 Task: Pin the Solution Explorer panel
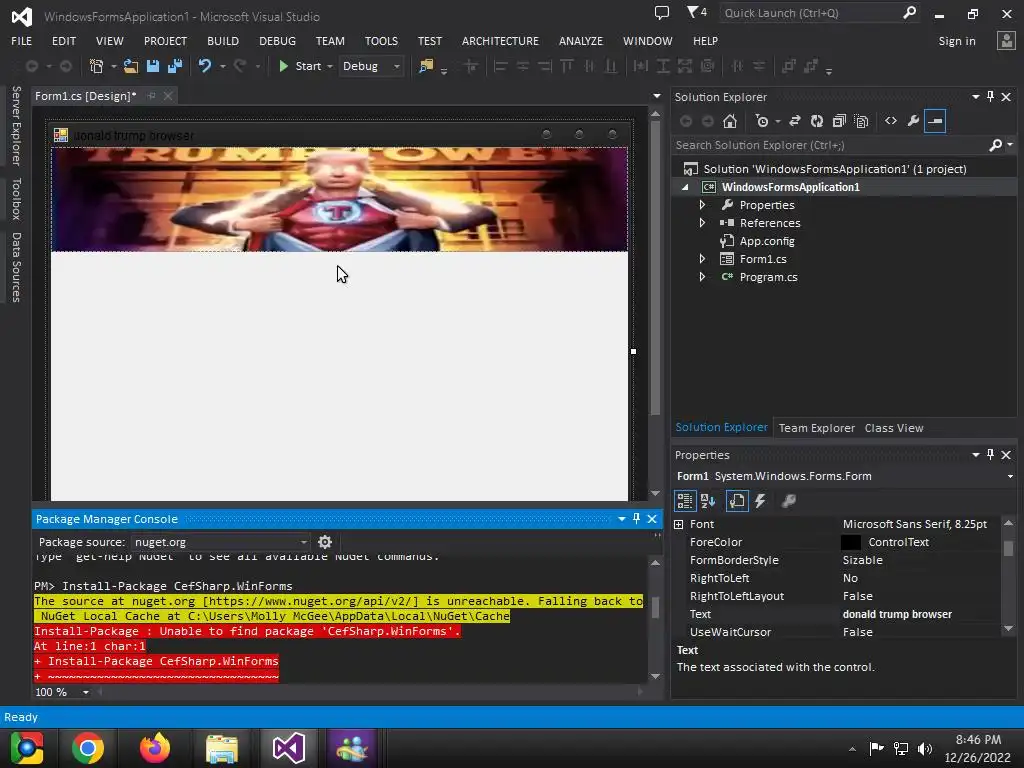point(990,97)
